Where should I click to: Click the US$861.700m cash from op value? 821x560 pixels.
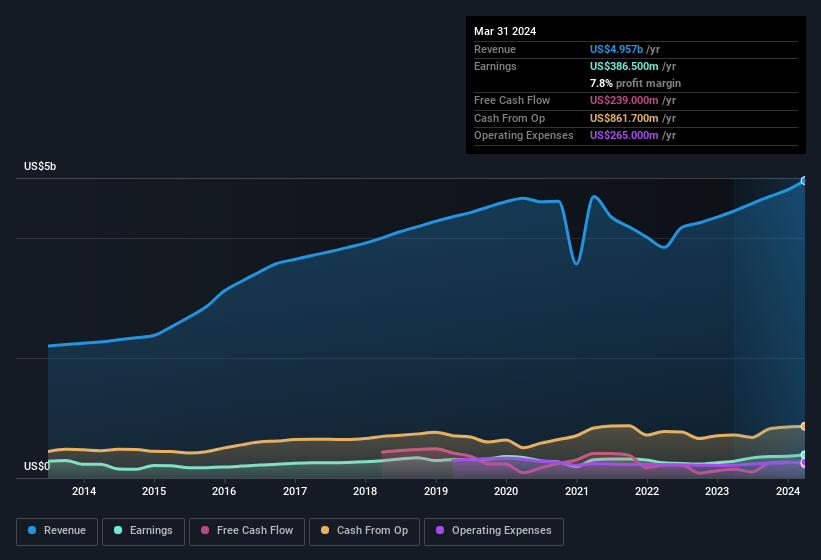coord(624,118)
